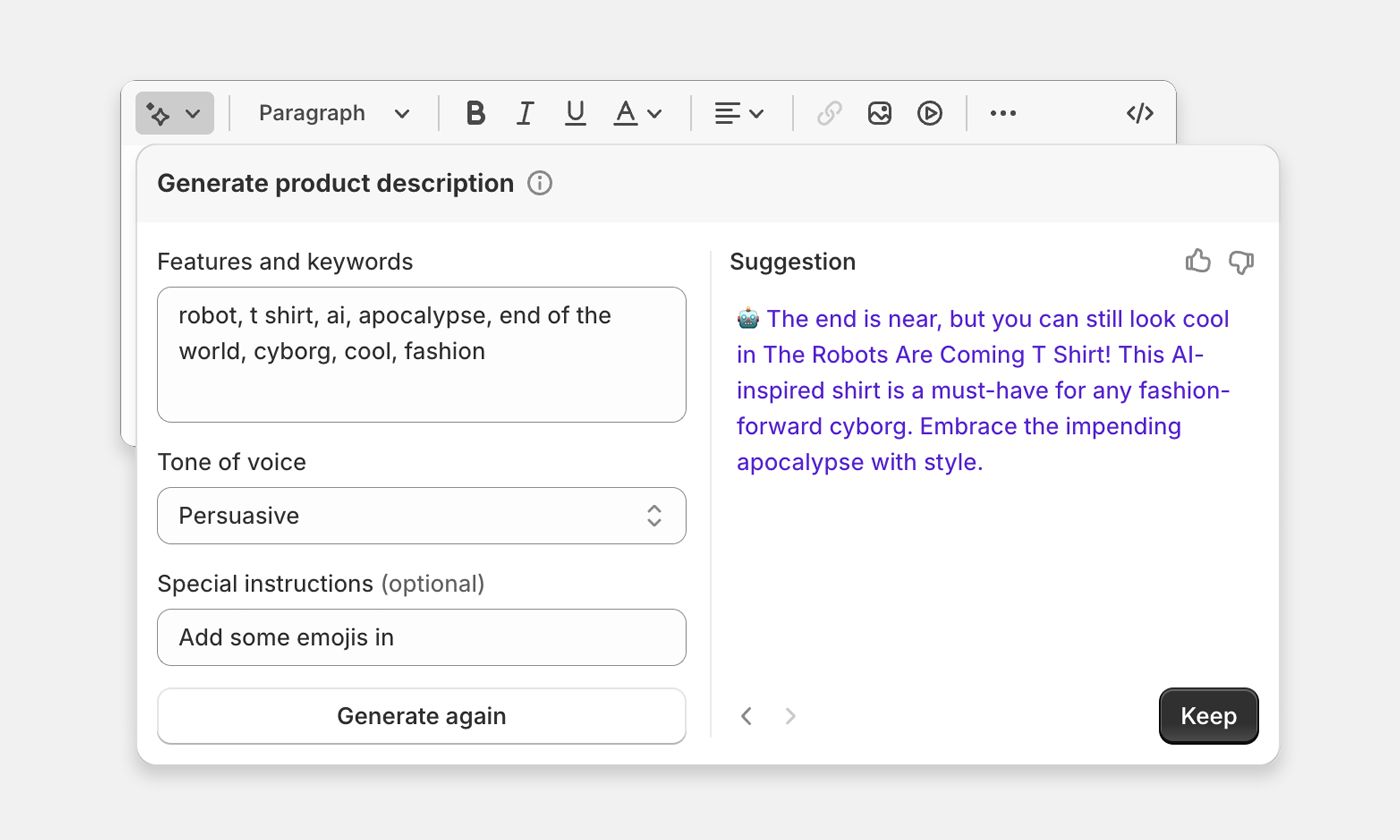
Task: Open the AI magic sparkle generator menu
Action: point(175,113)
